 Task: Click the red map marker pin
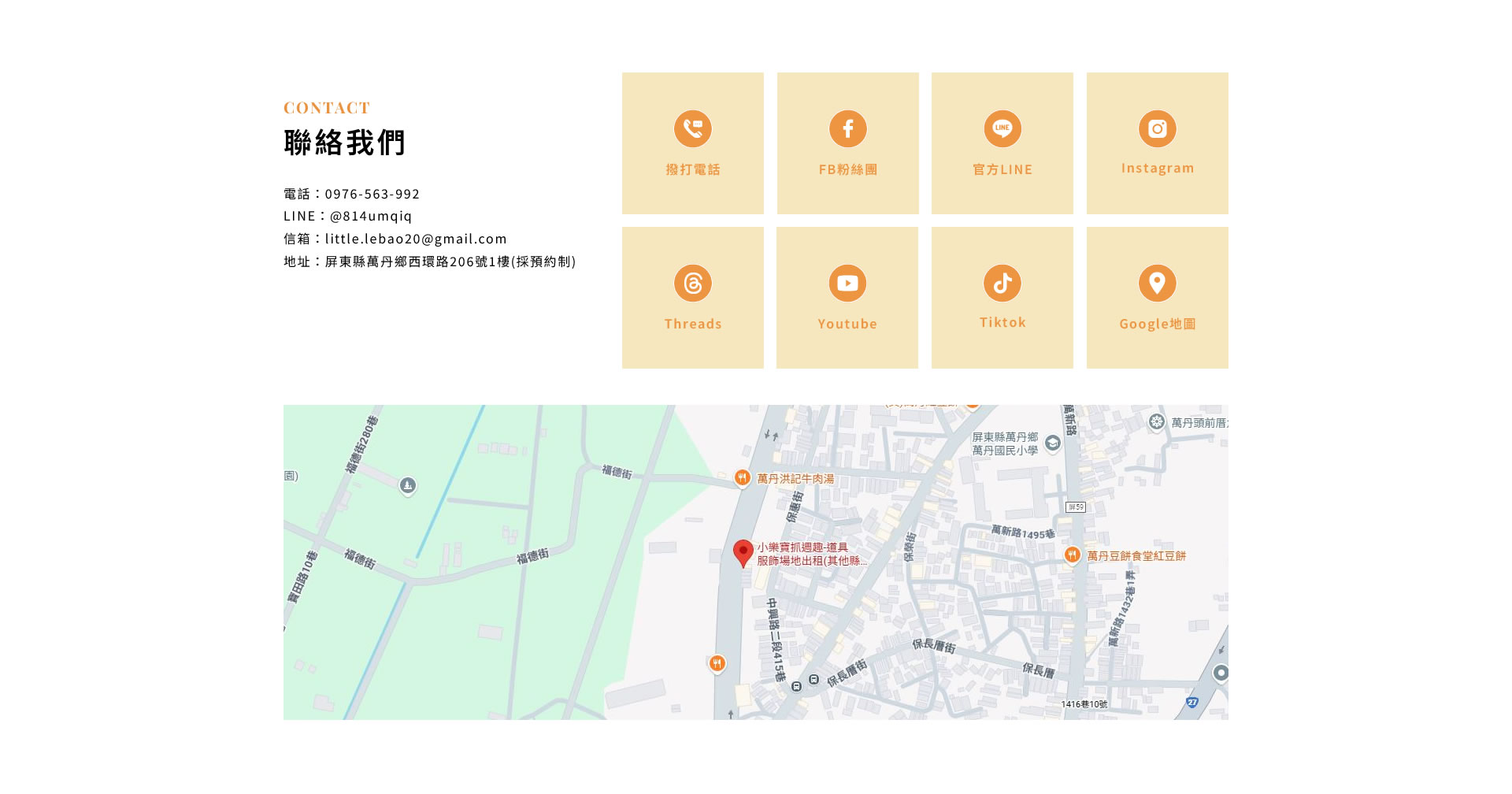[743, 553]
